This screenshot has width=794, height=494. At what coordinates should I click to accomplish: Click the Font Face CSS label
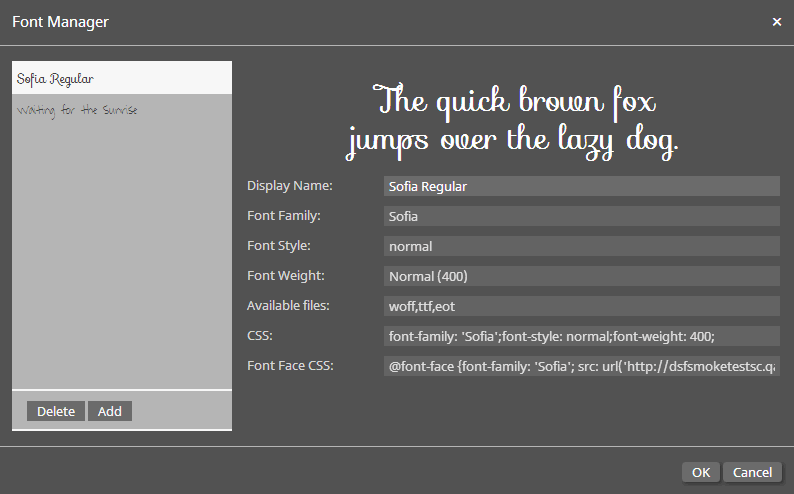pos(290,365)
